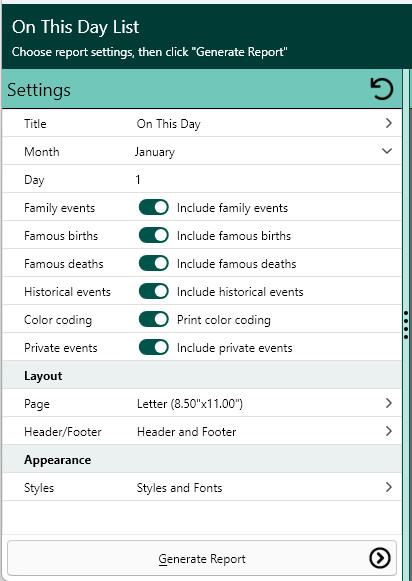Click the Include famous births label
Image resolution: width=412 pixels, height=581 pixels.
[234, 236]
